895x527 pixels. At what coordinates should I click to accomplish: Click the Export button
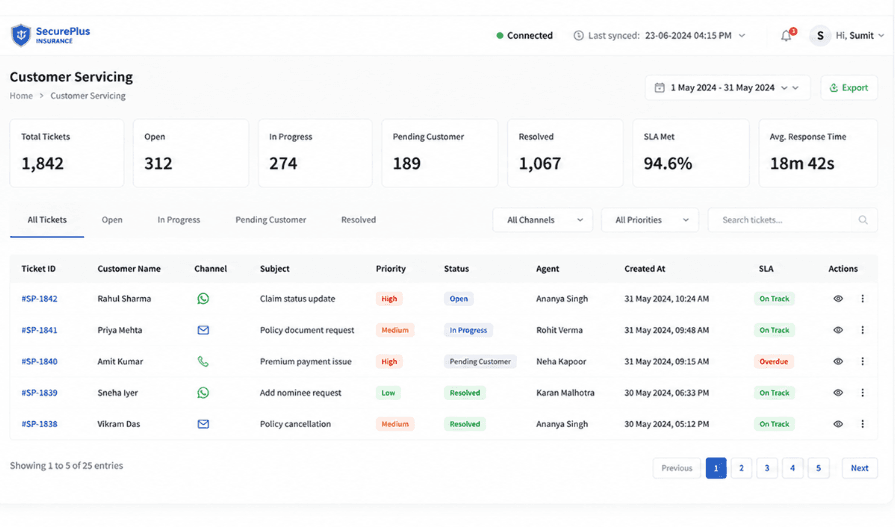[x=849, y=88]
